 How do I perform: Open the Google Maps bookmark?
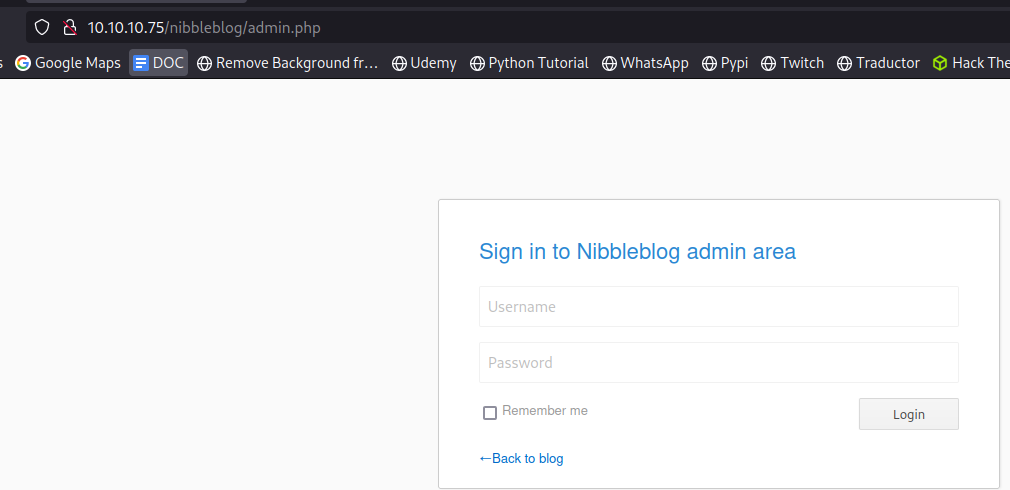[x=68, y=63]
